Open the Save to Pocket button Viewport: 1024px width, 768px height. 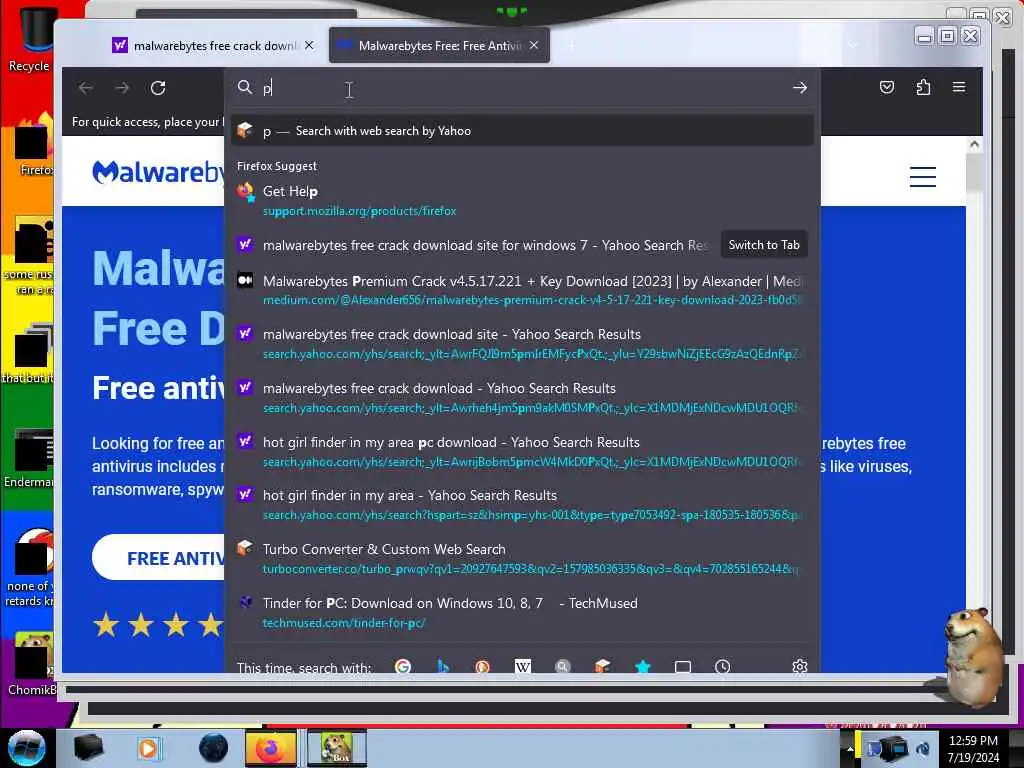886,88
